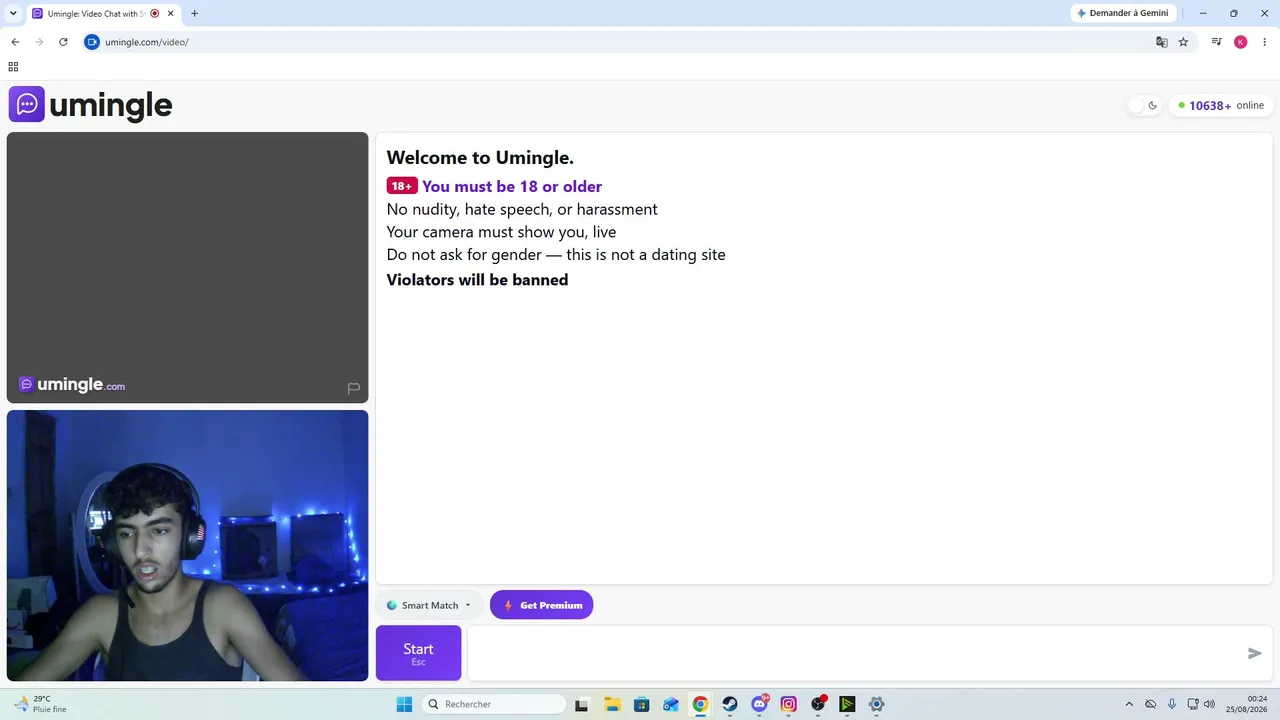
Task: Click the tab recording indicator icon
Action: coord(154,14)
